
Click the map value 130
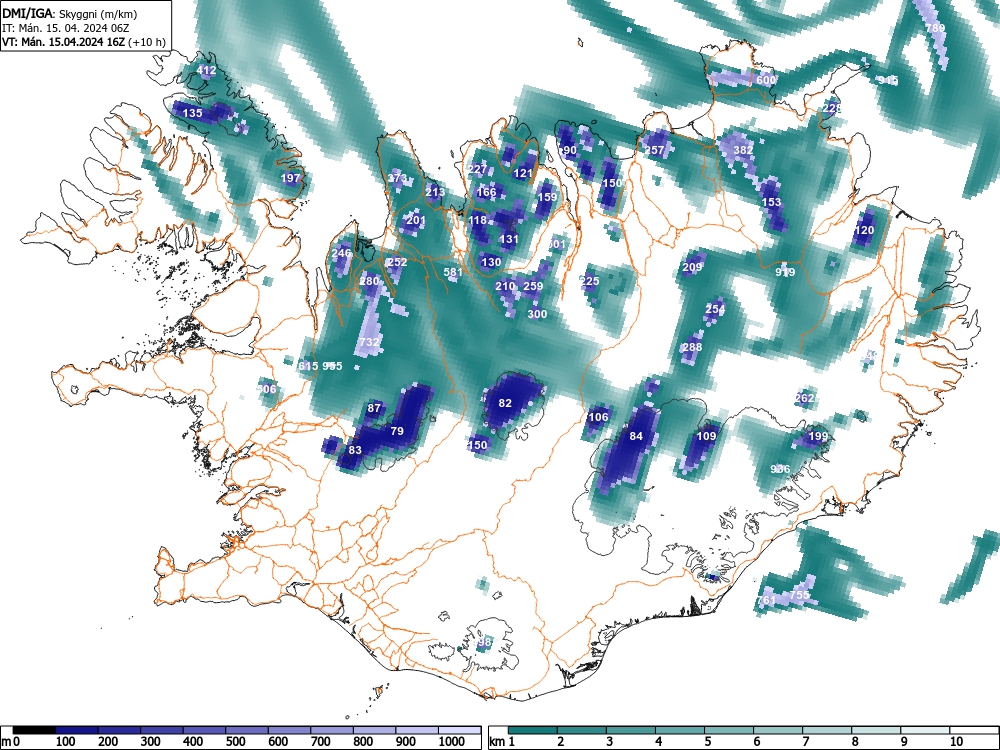[491, 262]
